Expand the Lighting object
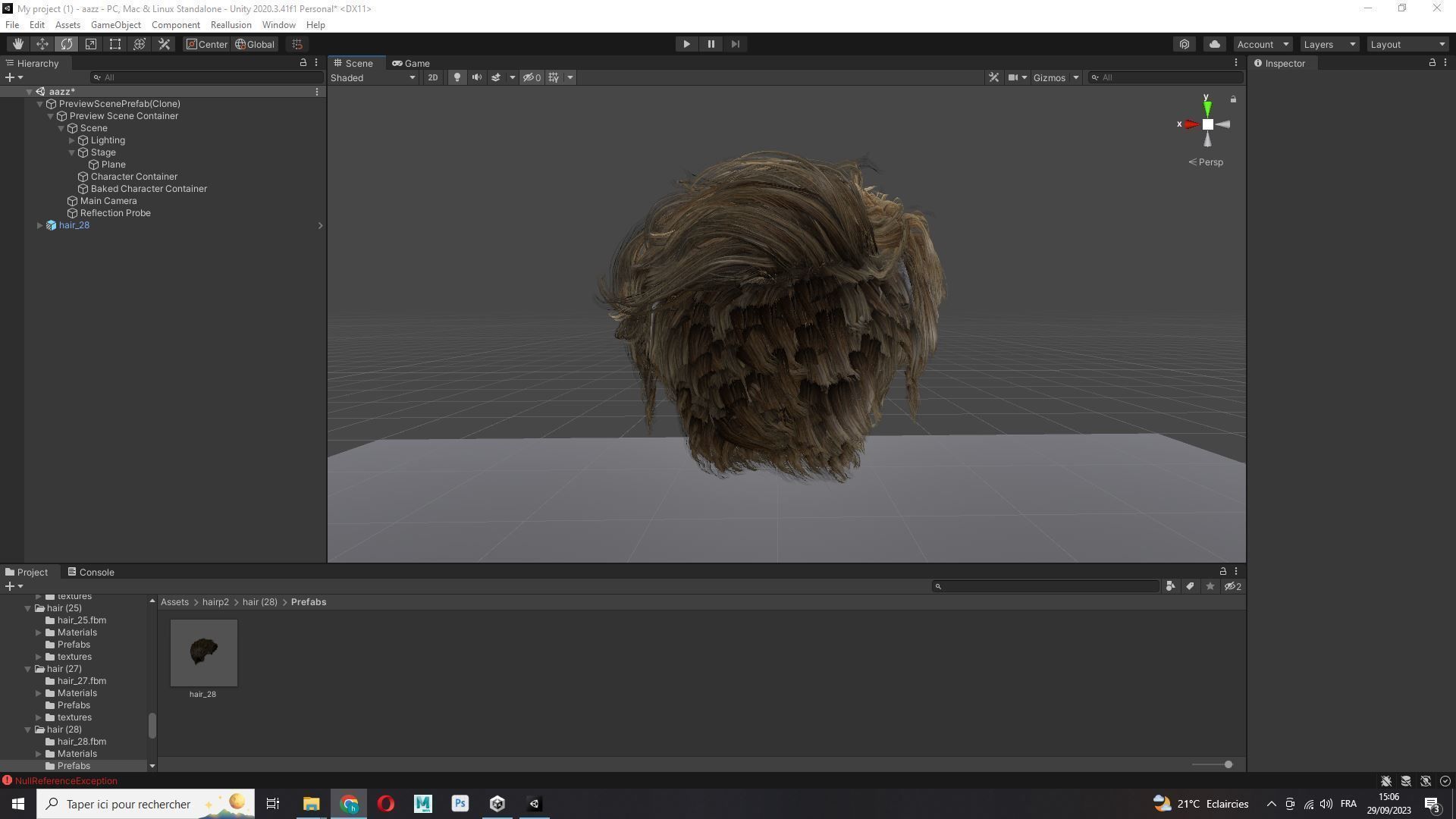The height and width of the screenshot is (819, 1456). [71, 140]
